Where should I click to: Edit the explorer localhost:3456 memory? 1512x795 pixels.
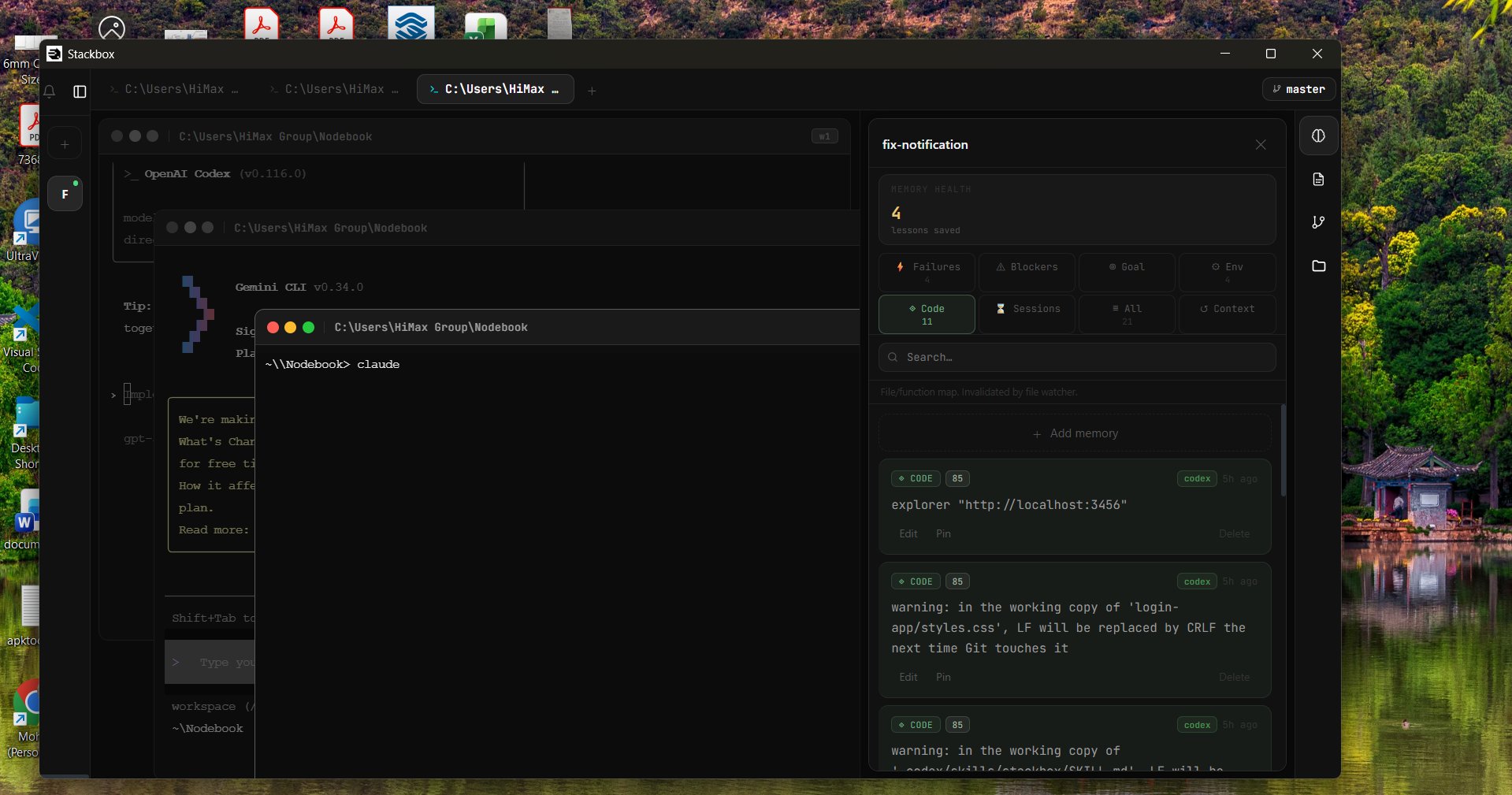pos(908,534)
